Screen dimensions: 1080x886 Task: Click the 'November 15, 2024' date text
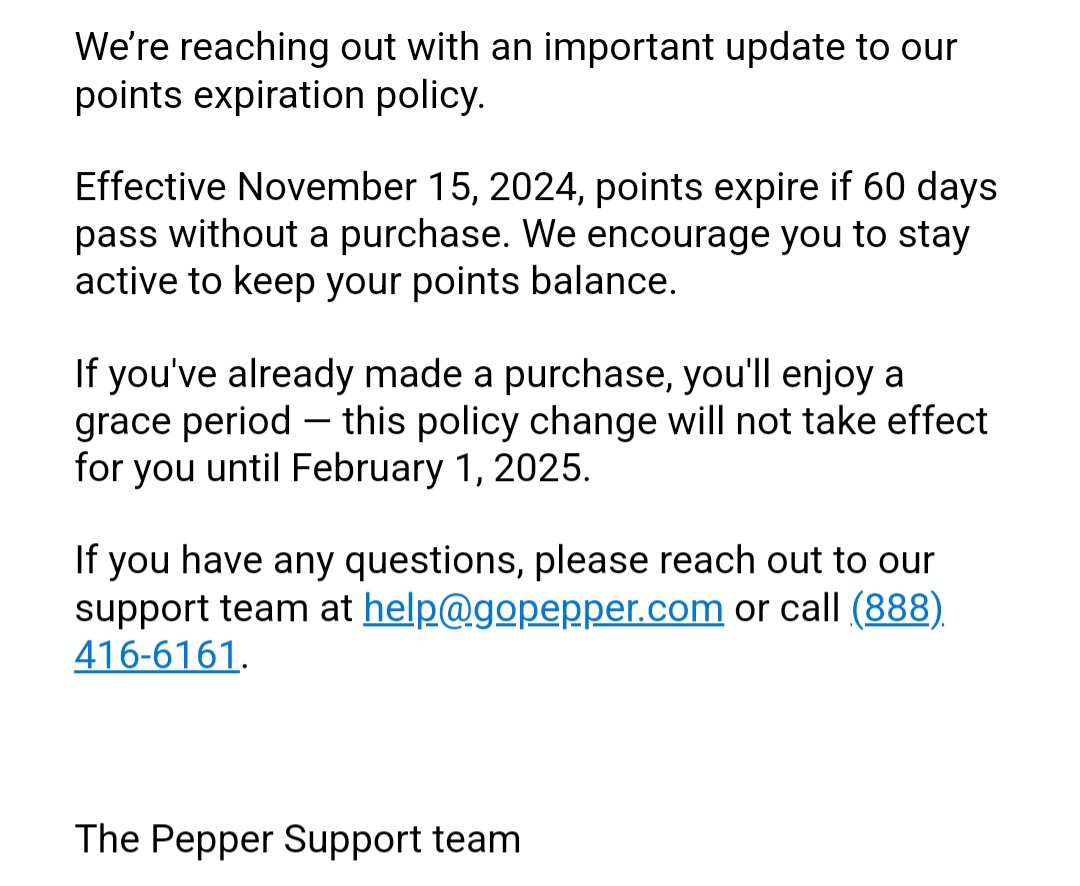pos(410,187)
